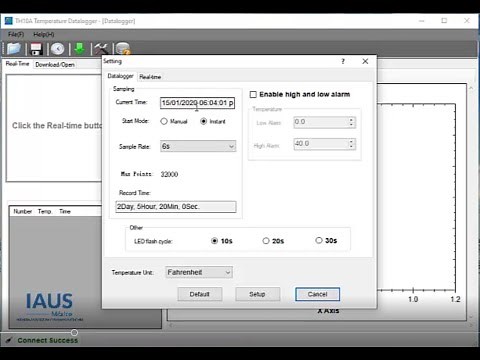Open settings via the tools icon

click(101, 49)
